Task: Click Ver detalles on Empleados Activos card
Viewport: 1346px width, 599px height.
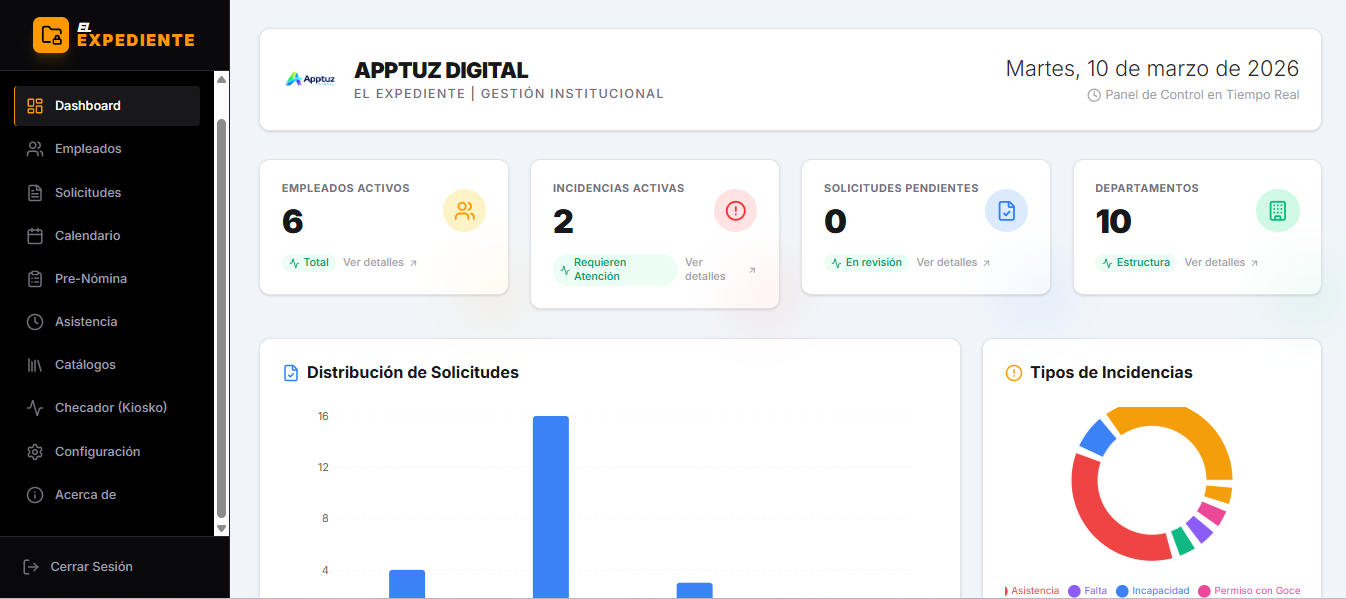Action: tap(380, 263)
